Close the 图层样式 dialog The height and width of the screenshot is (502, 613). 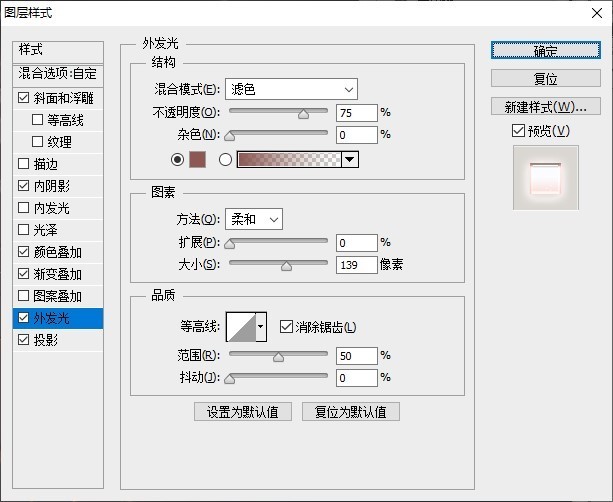(597, 13)
